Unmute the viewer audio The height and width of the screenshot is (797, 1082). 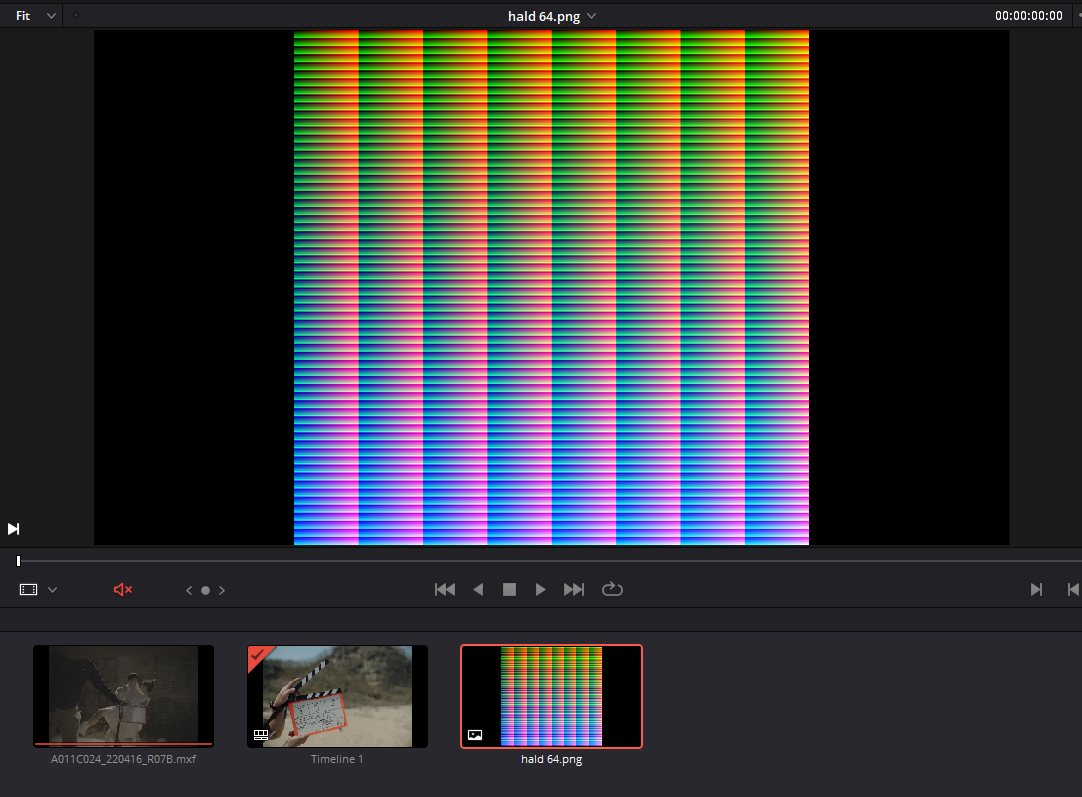pyautogui.click(x=123, y=589)
